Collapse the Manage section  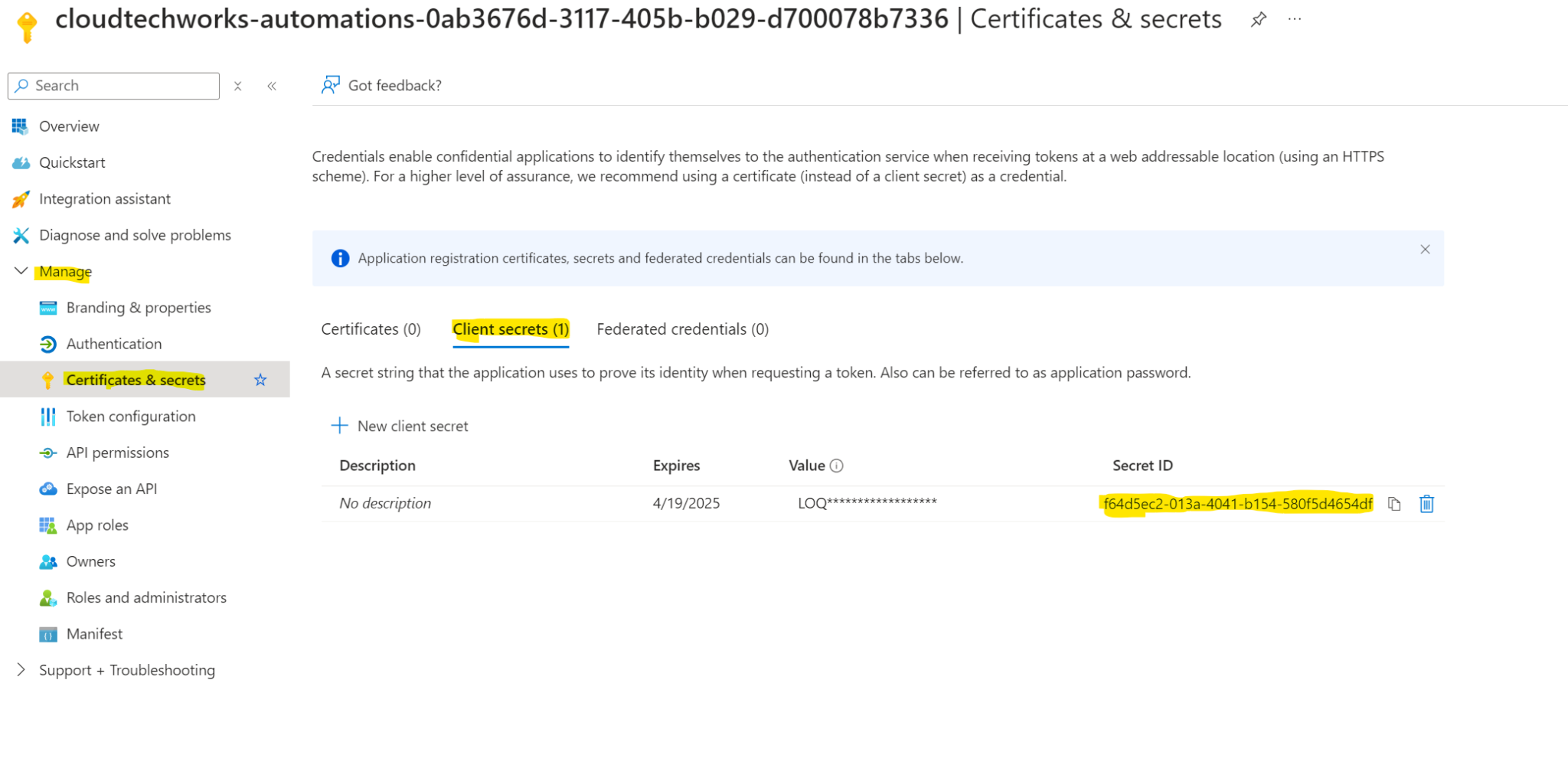tap(21, 270)
